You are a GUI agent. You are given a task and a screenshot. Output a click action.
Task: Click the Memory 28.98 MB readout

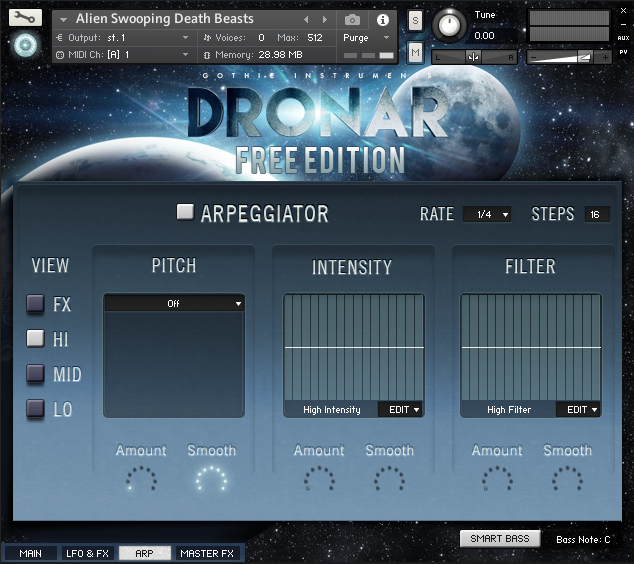coord(280,55)
